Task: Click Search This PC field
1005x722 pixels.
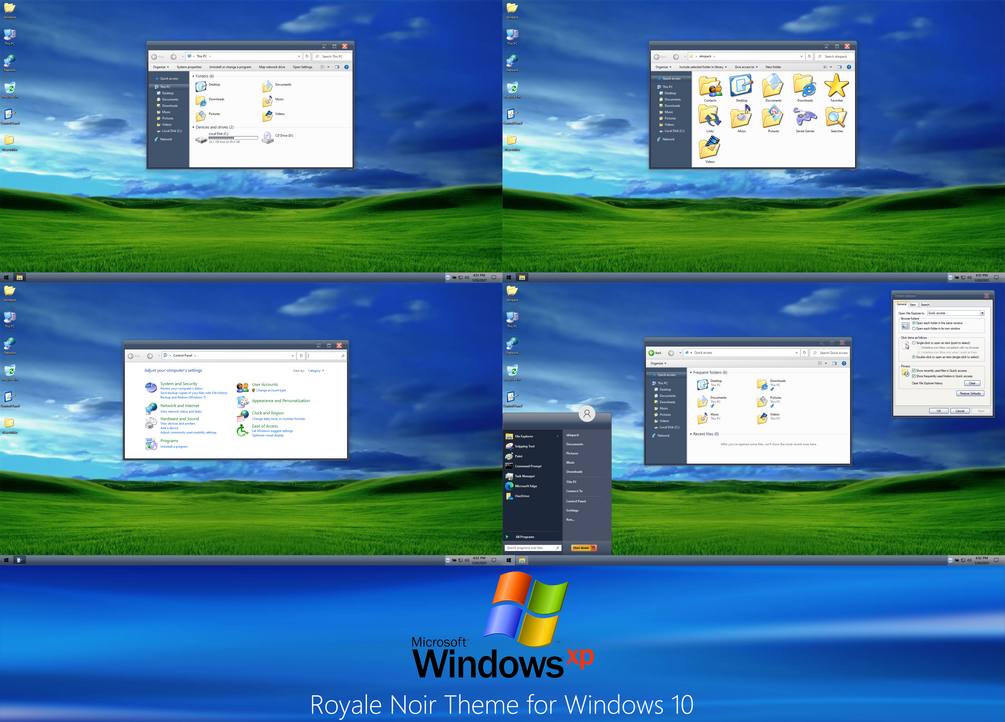Action: [x=333, y=56]
